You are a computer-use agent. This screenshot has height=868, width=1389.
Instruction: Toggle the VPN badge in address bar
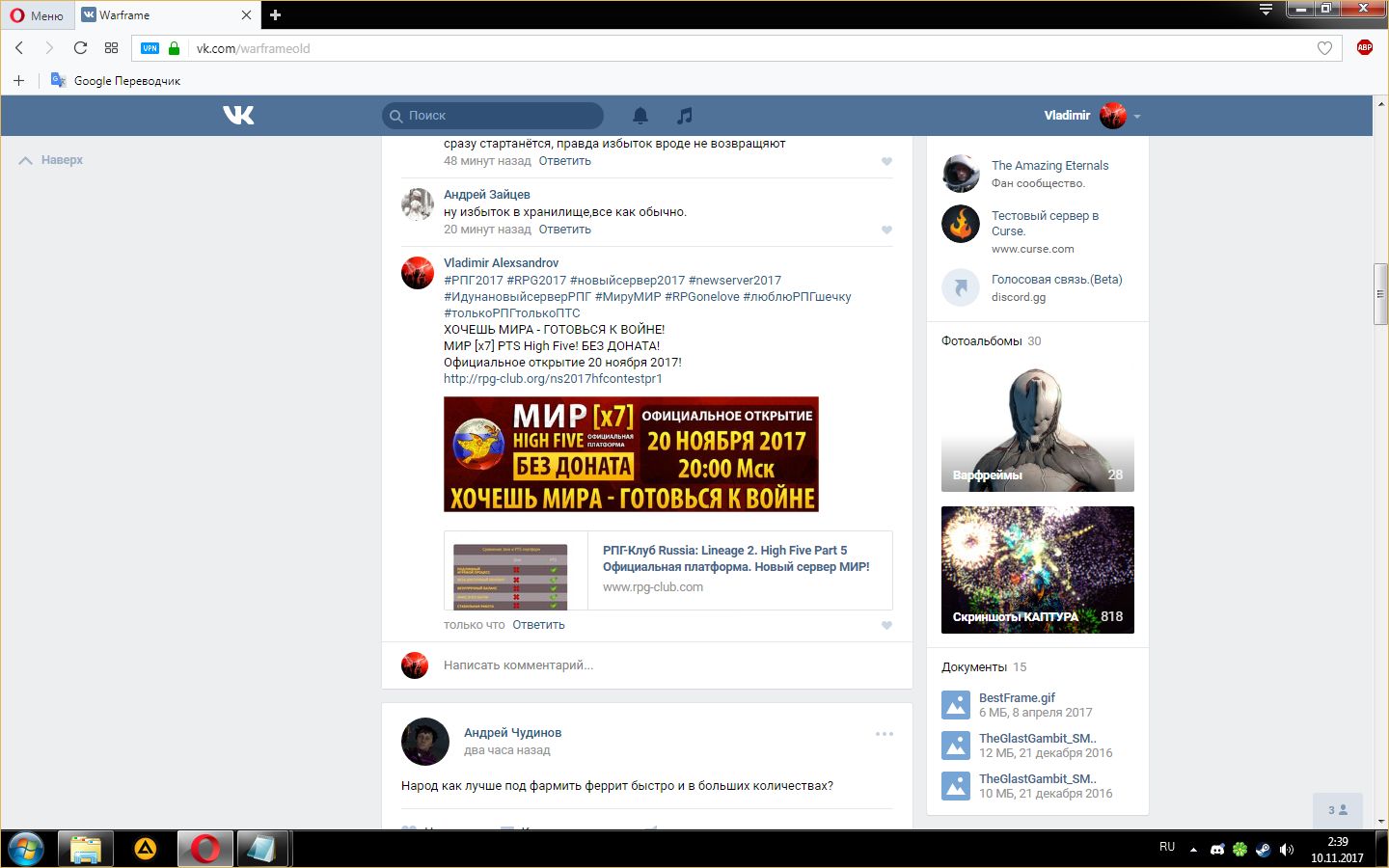150,48
